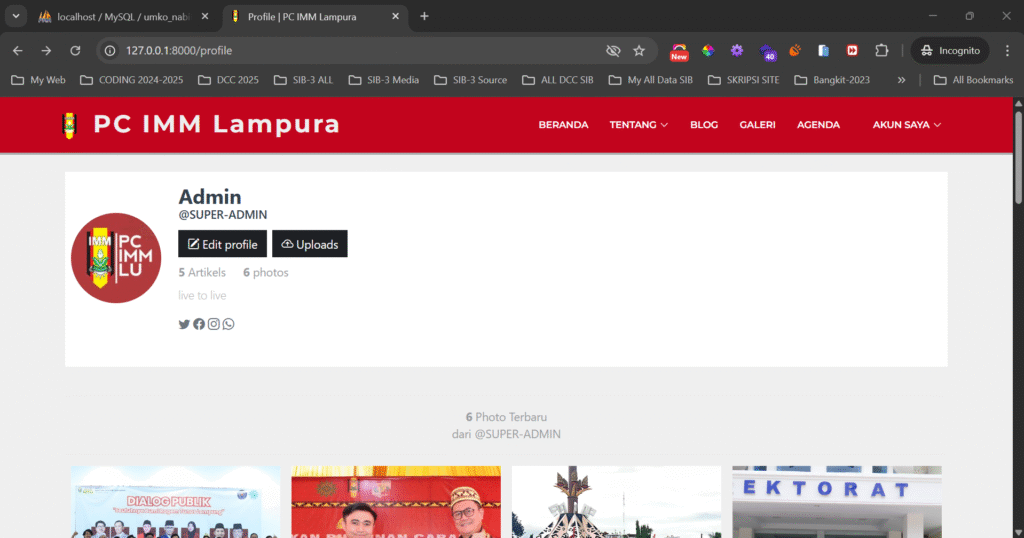Image resolution: width=1024 pixels, height=538 pixels.
Task: Click the Facebook social icon
Action: pyautogui.click(x=199, y=324)
